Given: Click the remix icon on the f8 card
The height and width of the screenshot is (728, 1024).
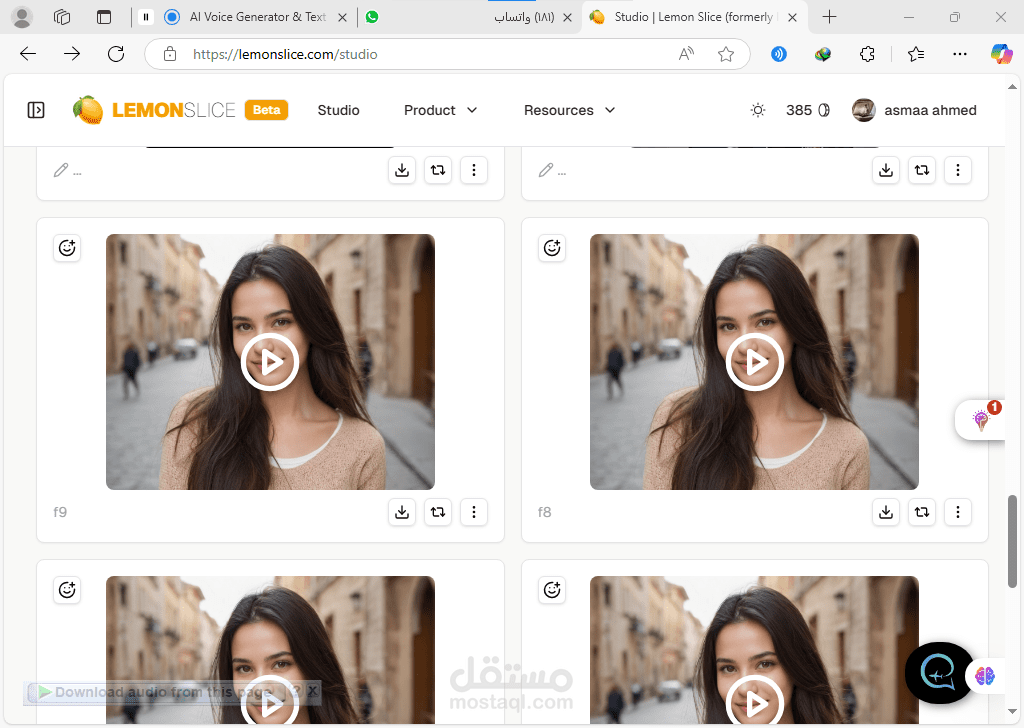Looking at the screenshot, I should tap(922, 513).
